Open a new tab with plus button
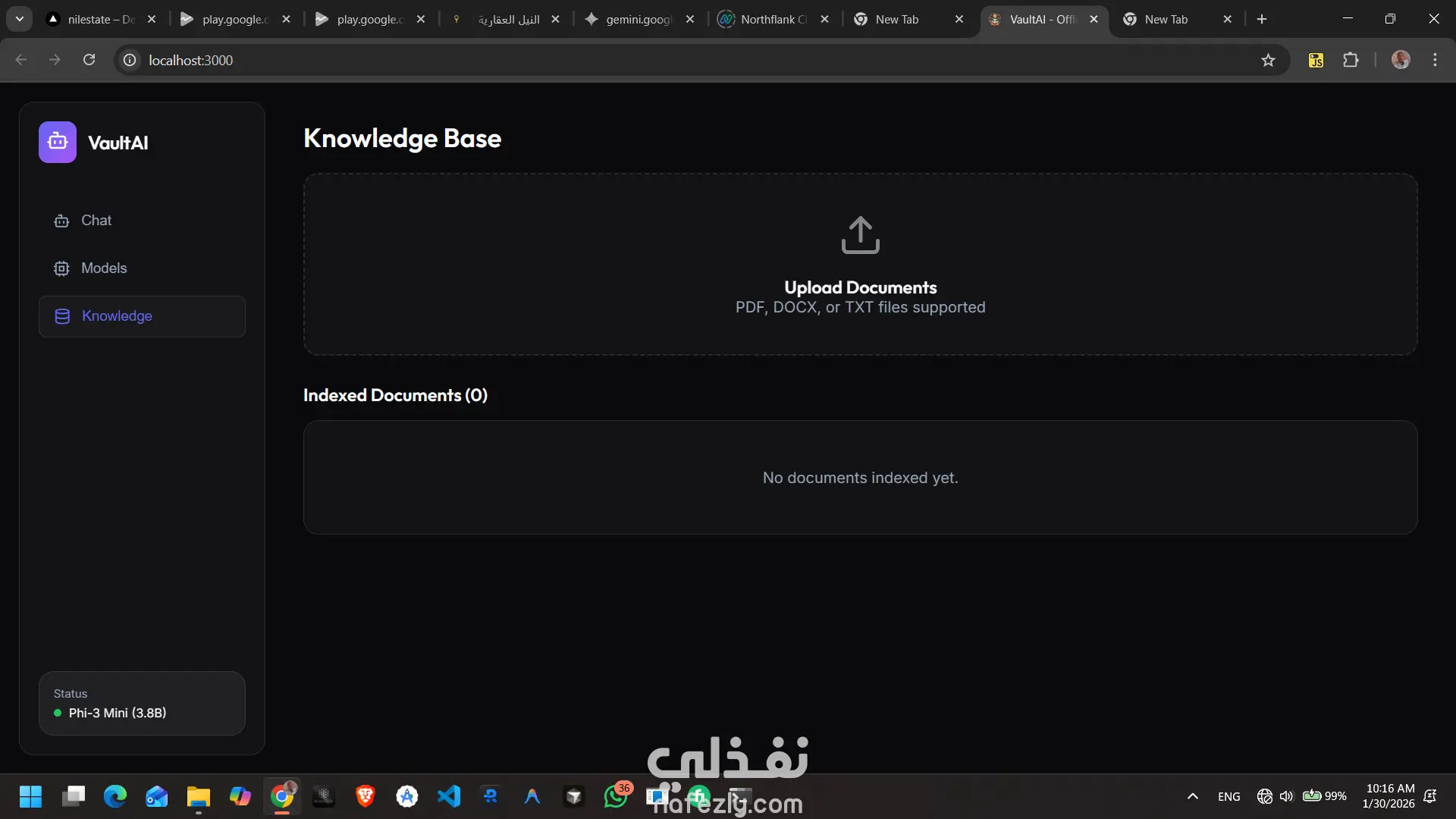 [1262, 19]
